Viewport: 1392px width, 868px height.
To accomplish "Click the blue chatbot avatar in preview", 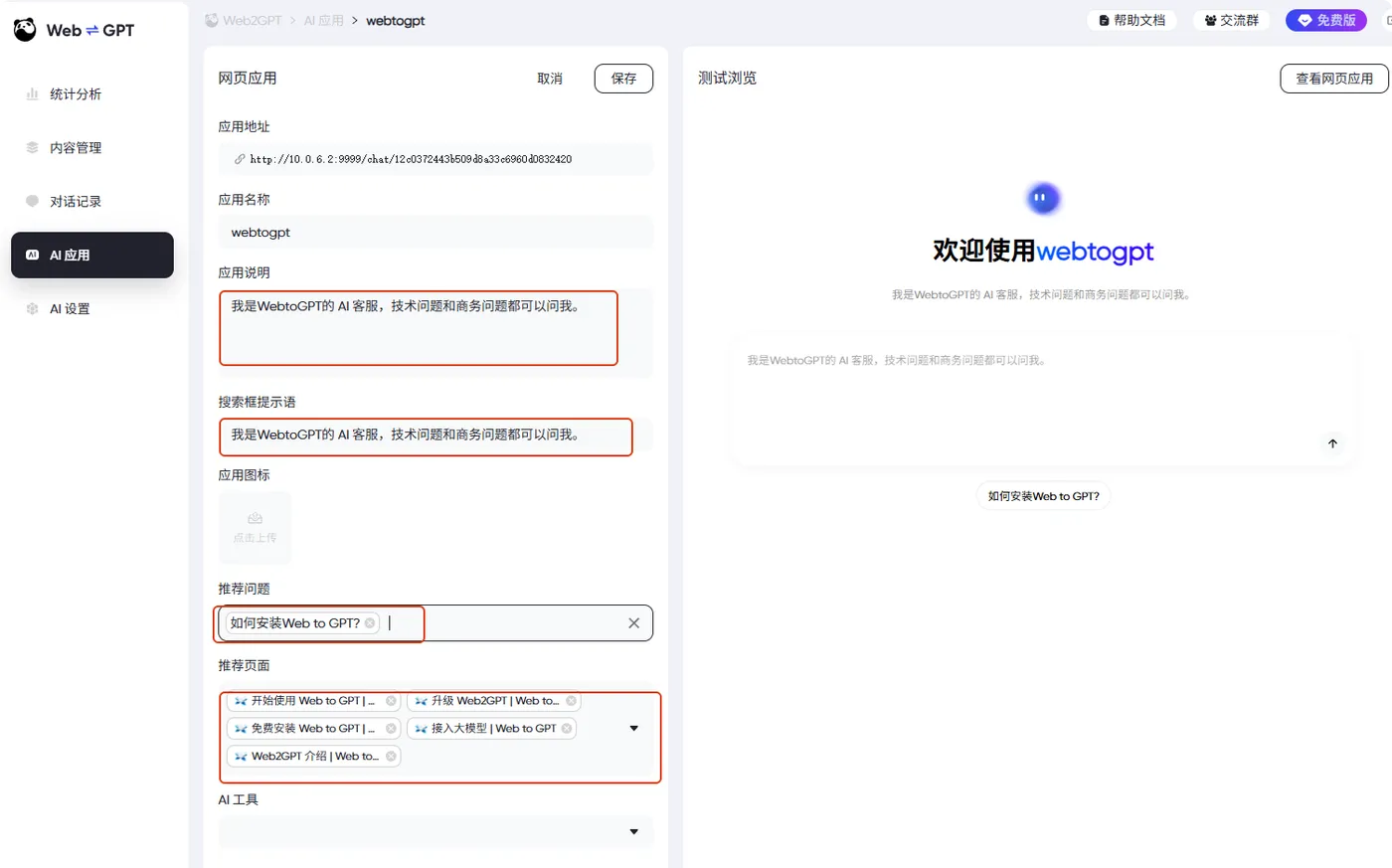I will pyautogui.click(x=1042, y=199).
